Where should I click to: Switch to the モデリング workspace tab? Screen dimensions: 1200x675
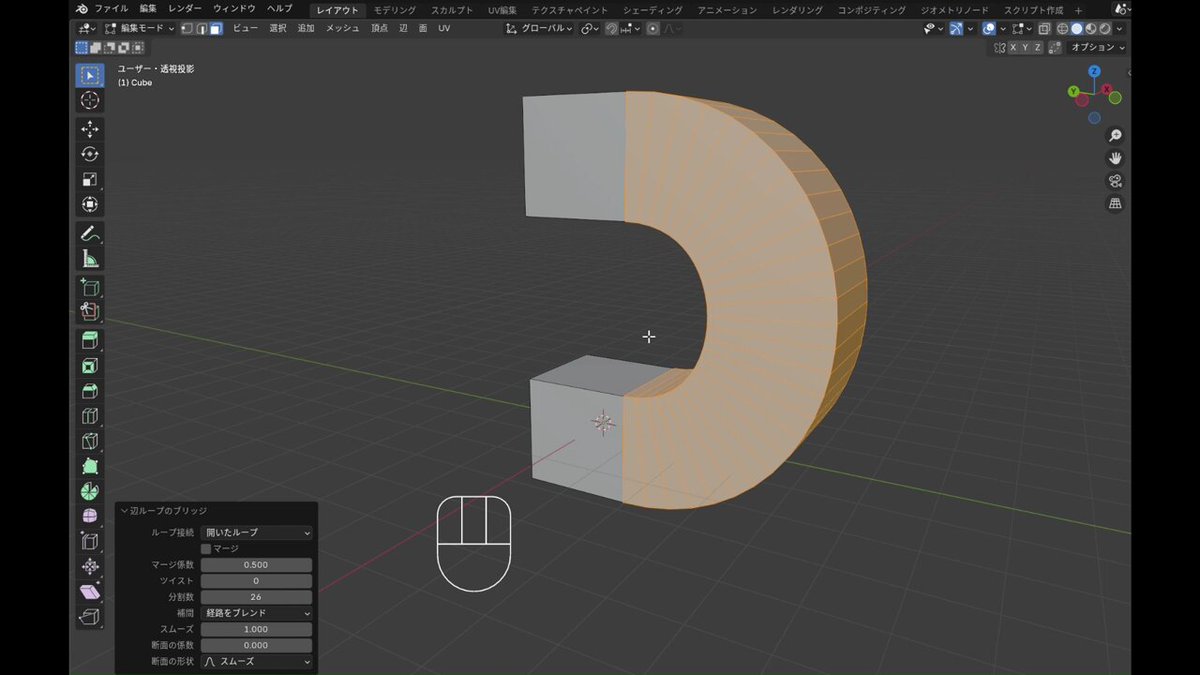click(x=395, y=9)
